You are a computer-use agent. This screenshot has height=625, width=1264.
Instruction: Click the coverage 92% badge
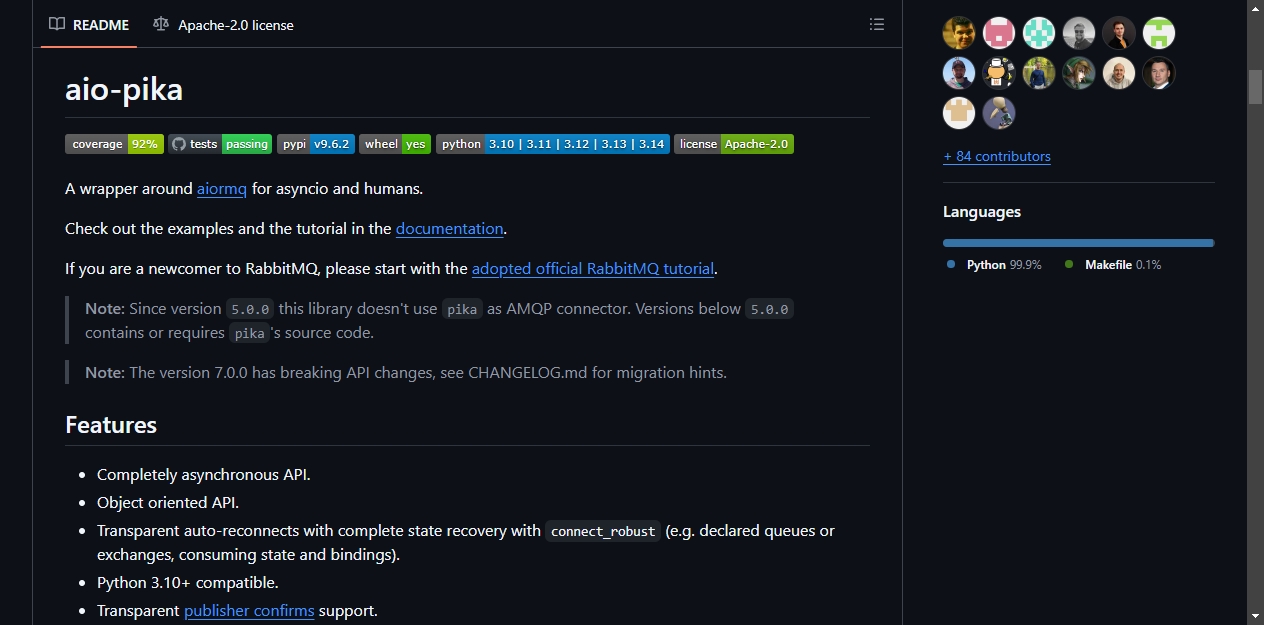coord(114,144)
